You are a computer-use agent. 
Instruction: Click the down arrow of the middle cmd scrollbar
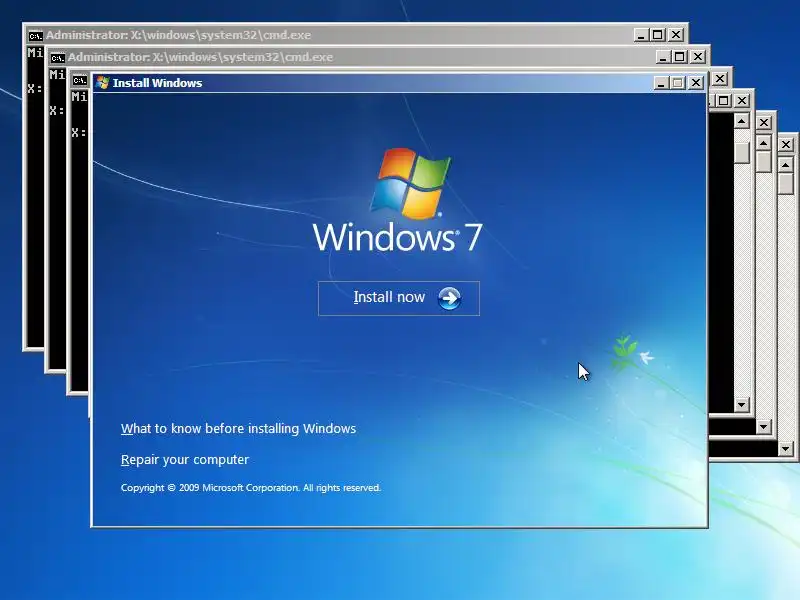tap(763, 427)
